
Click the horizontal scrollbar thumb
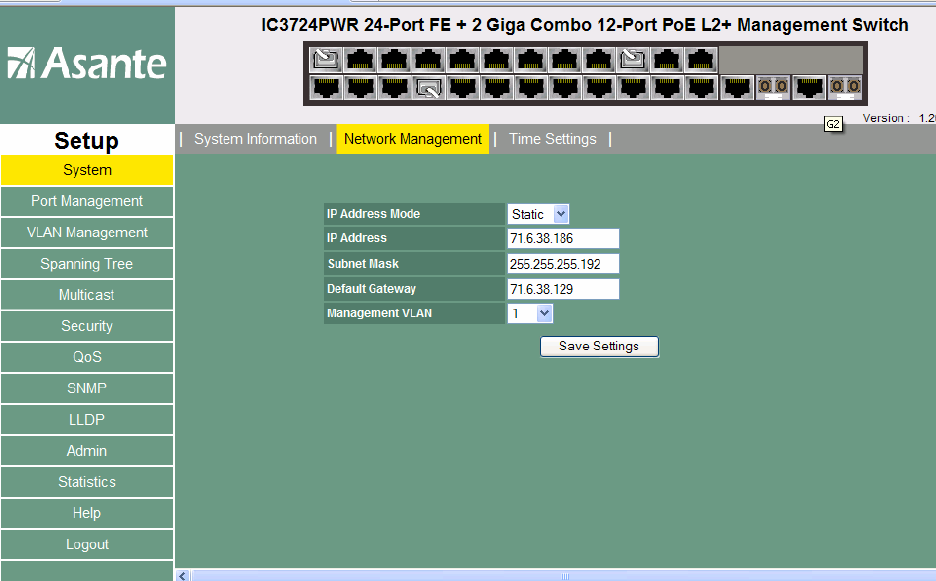tap(564, 576)
